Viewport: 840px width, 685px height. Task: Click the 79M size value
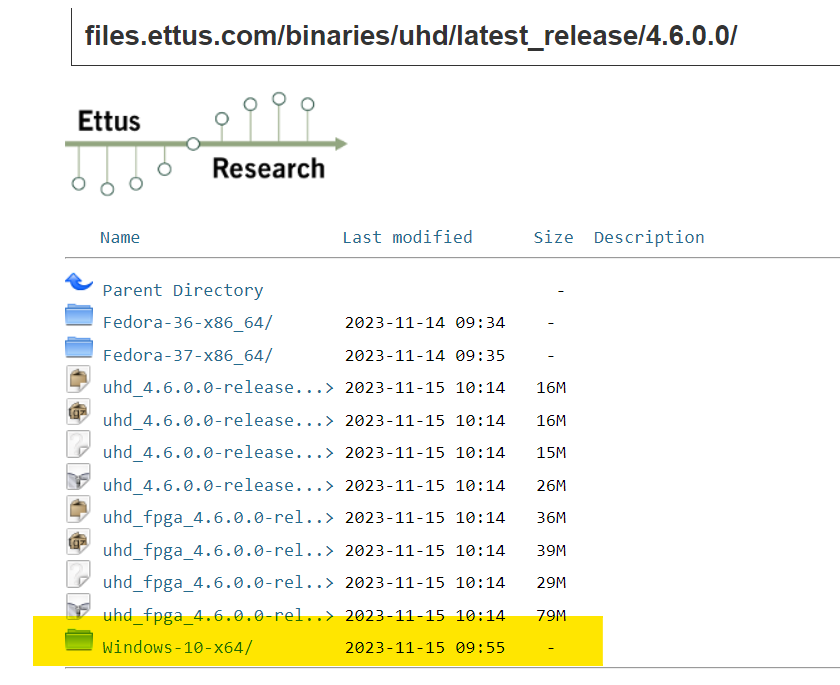[551, 615]
